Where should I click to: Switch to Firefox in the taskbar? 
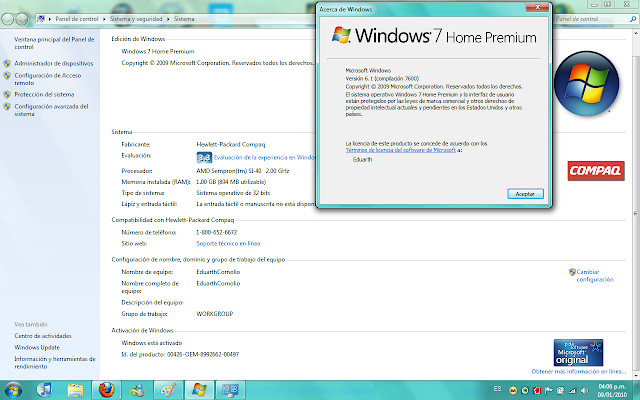(107, 390)
